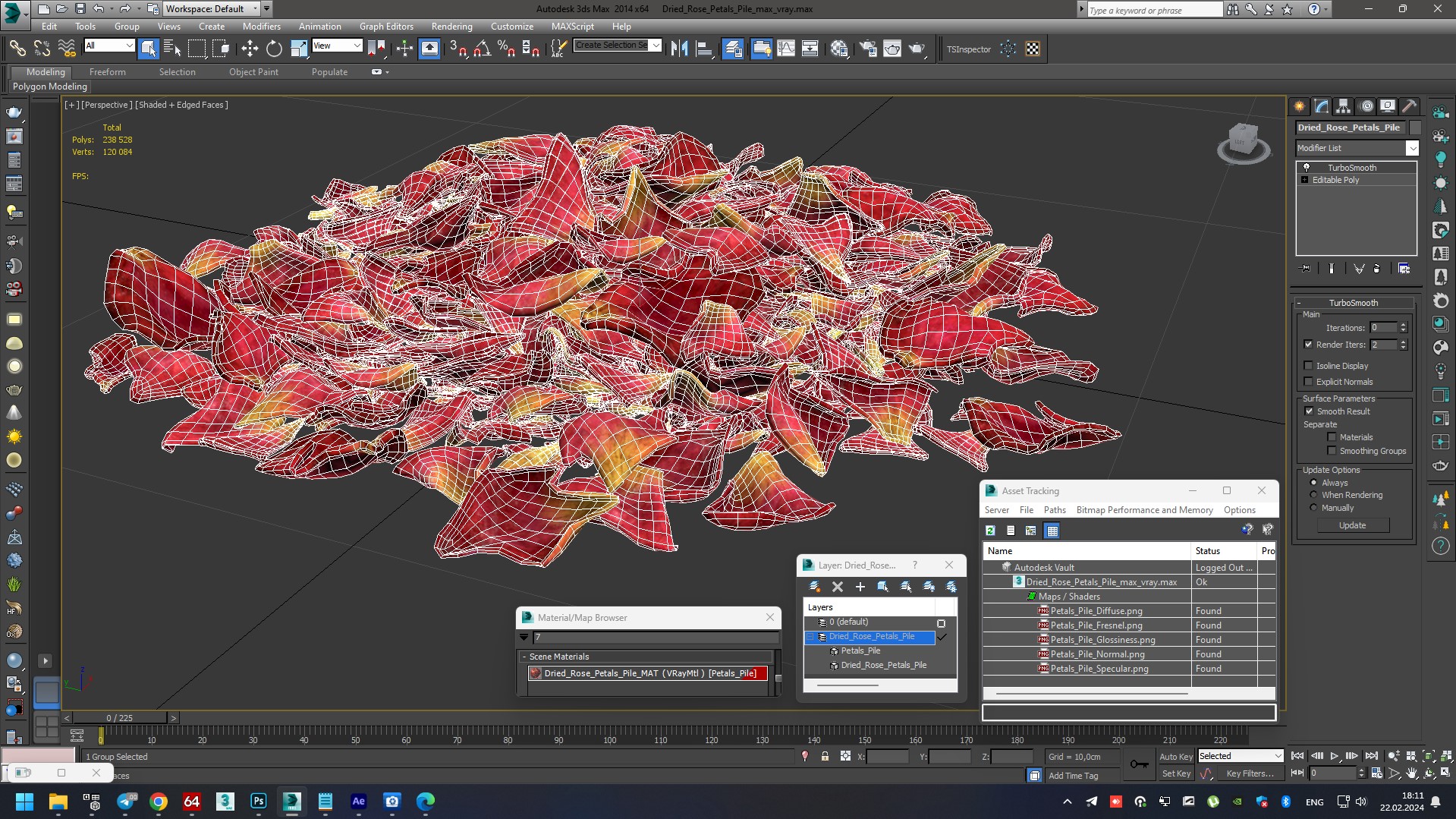The image size is (1456, 819).
Task: Toggle the Auto Key button
Action: click(1175, 756)
